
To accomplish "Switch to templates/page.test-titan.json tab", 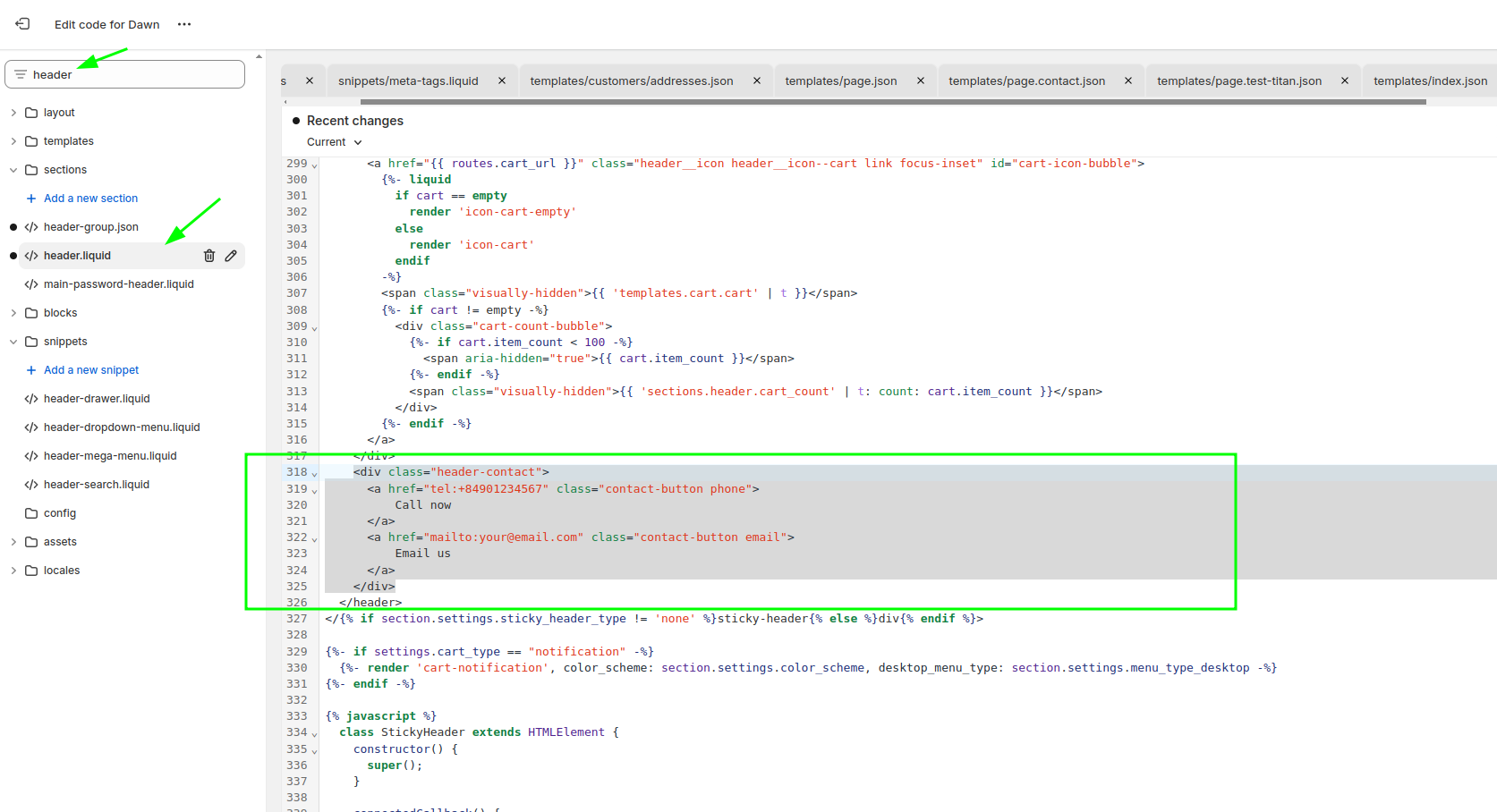I will tap(1238, 80).
